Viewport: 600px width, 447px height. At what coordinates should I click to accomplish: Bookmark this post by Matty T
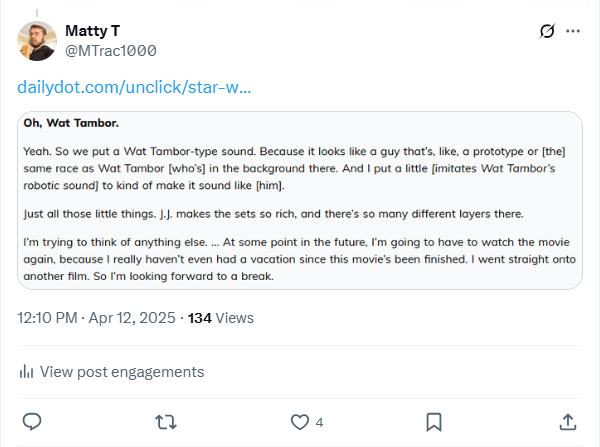(434, 422)
